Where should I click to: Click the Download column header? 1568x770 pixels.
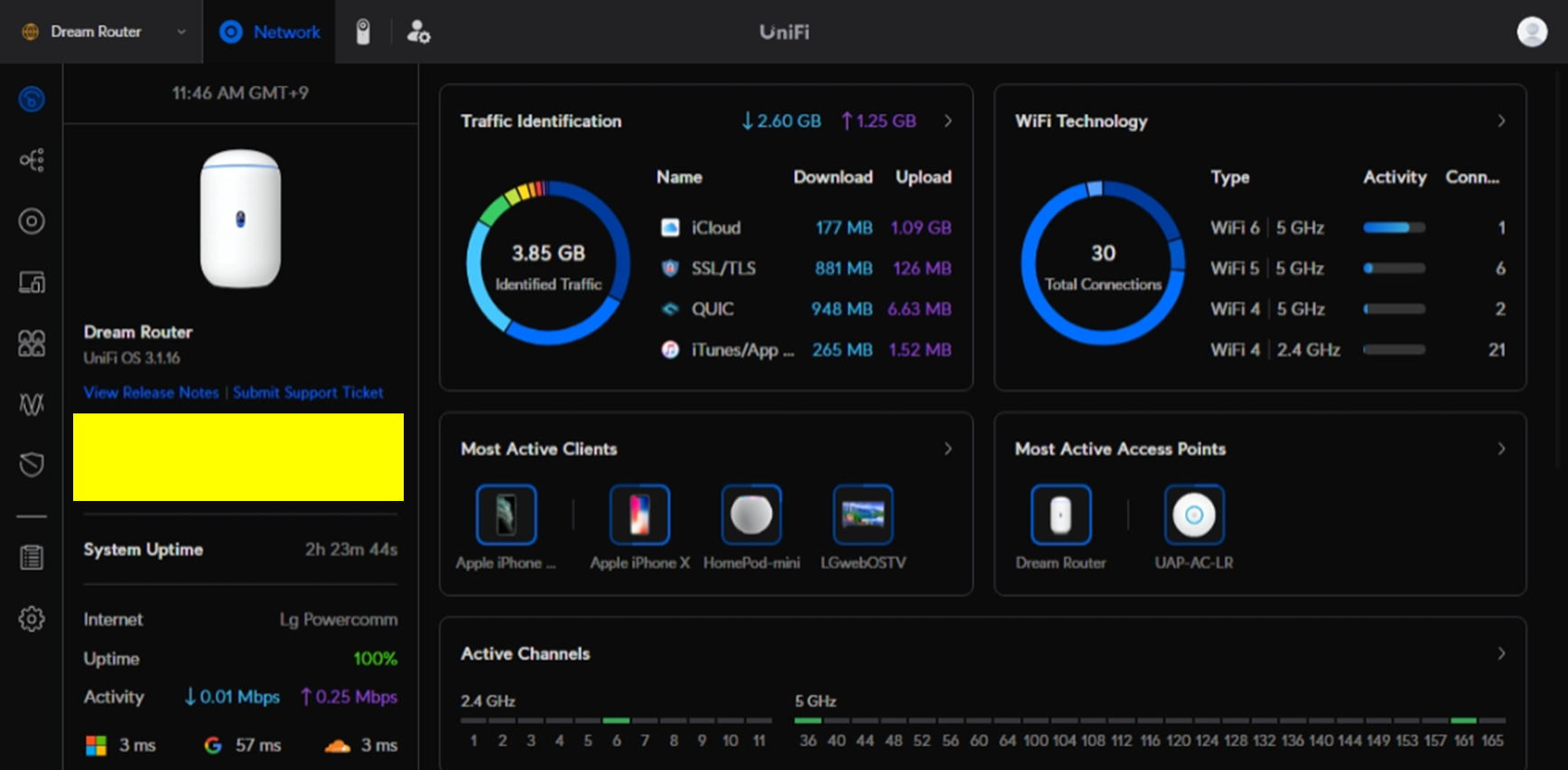click(833, 177)
